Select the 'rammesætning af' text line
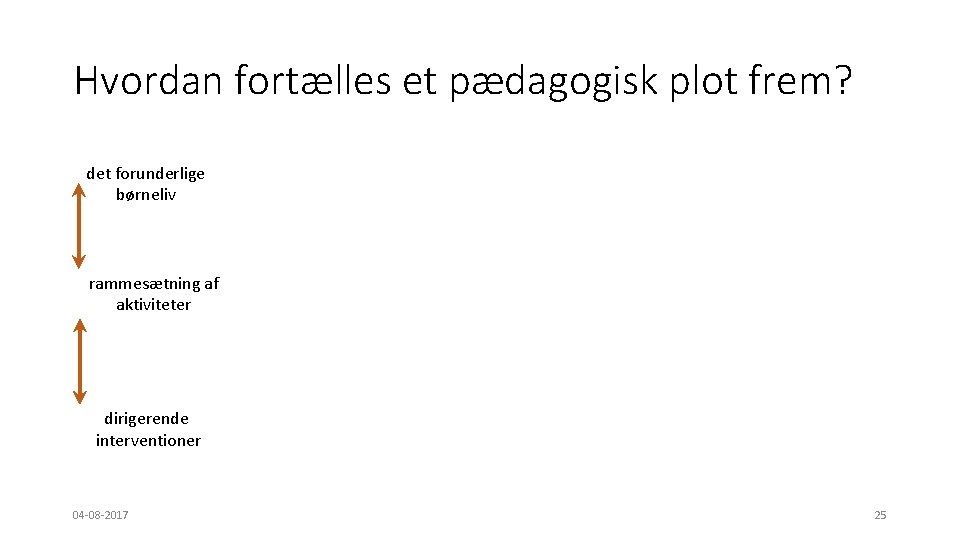Viewport: 960px width, 540px height. pos(154,283)
